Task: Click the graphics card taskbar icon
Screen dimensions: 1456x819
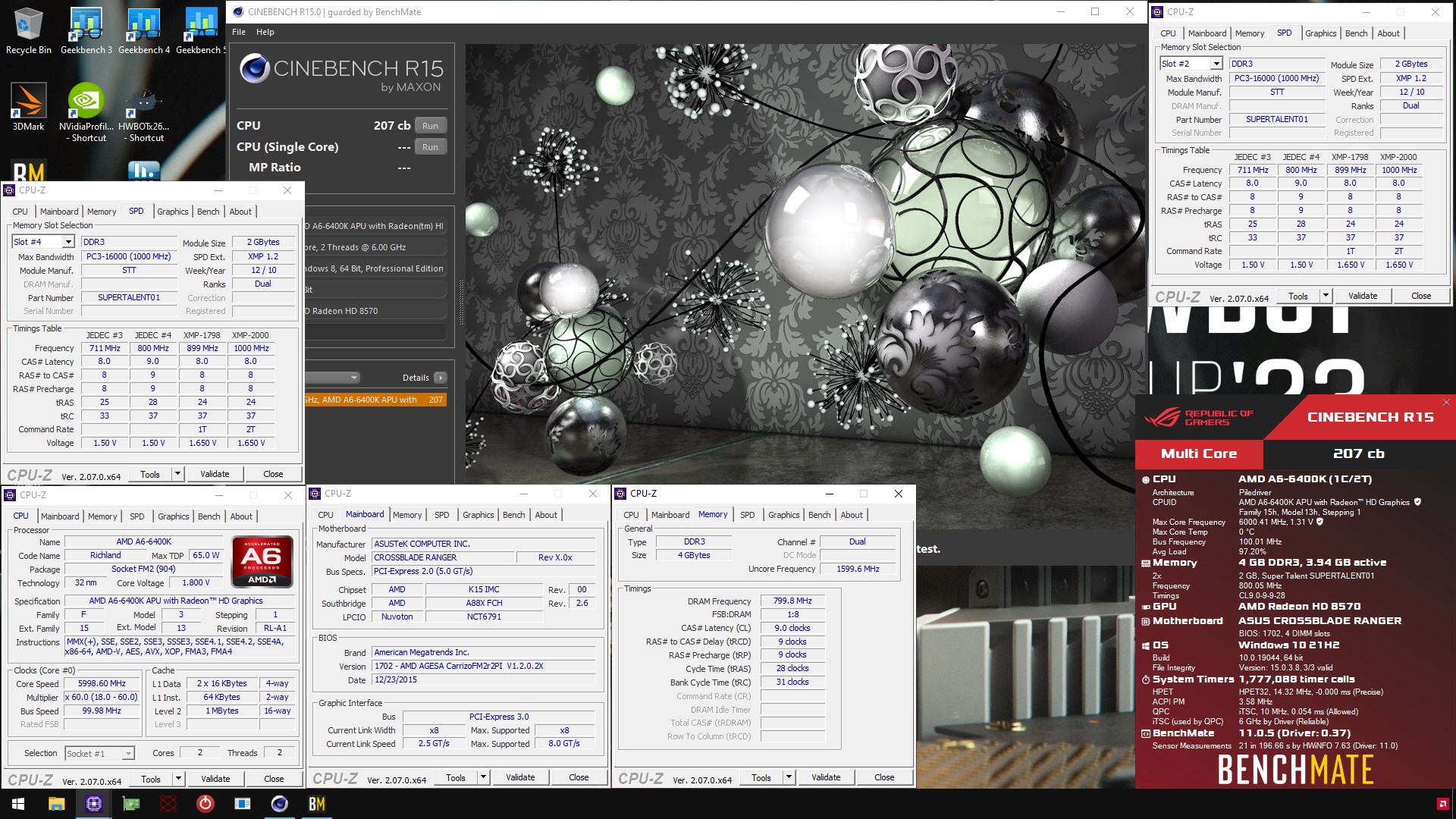Action: (131, 804)
